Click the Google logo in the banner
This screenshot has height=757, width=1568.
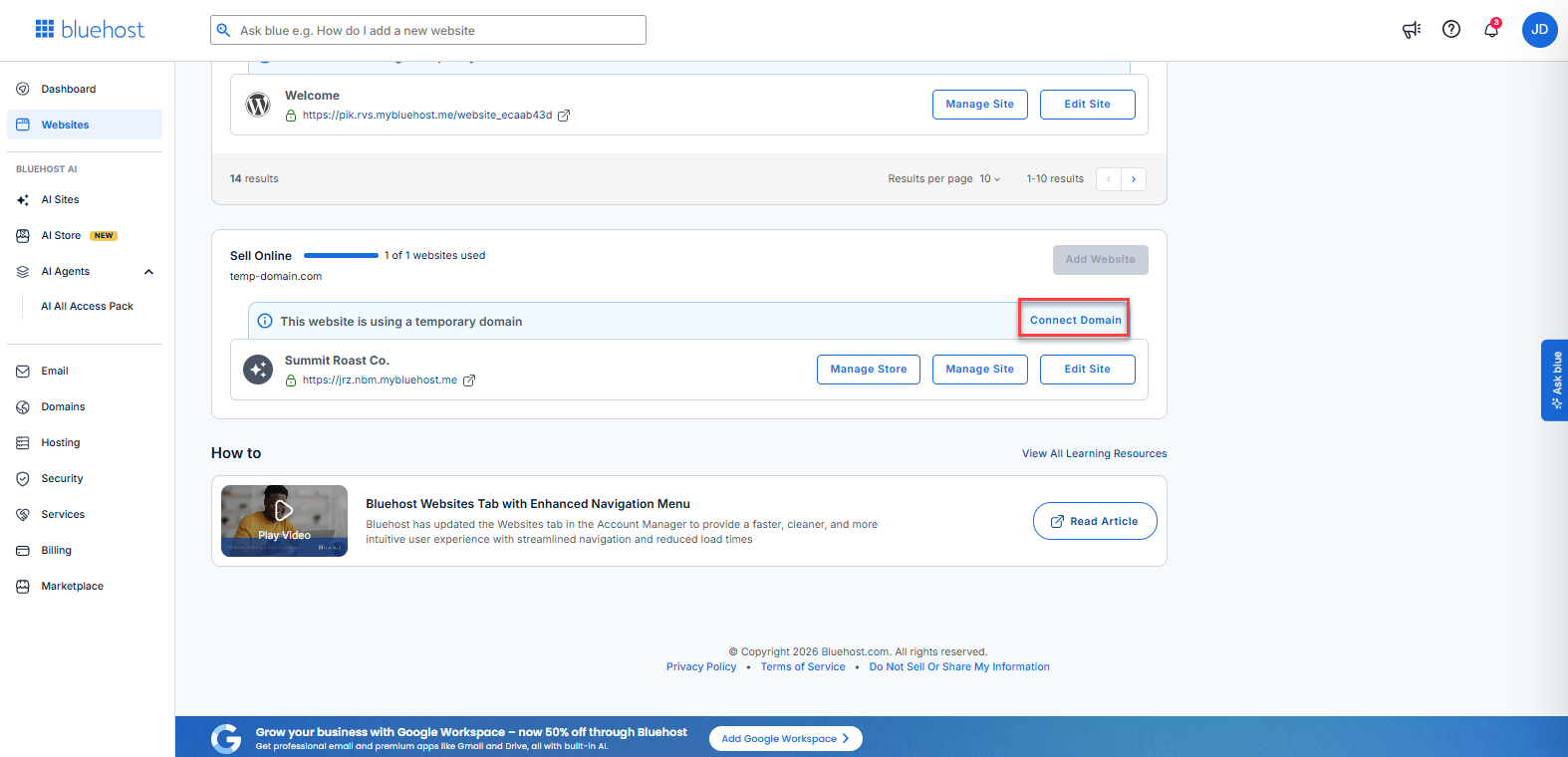point(226,738)
